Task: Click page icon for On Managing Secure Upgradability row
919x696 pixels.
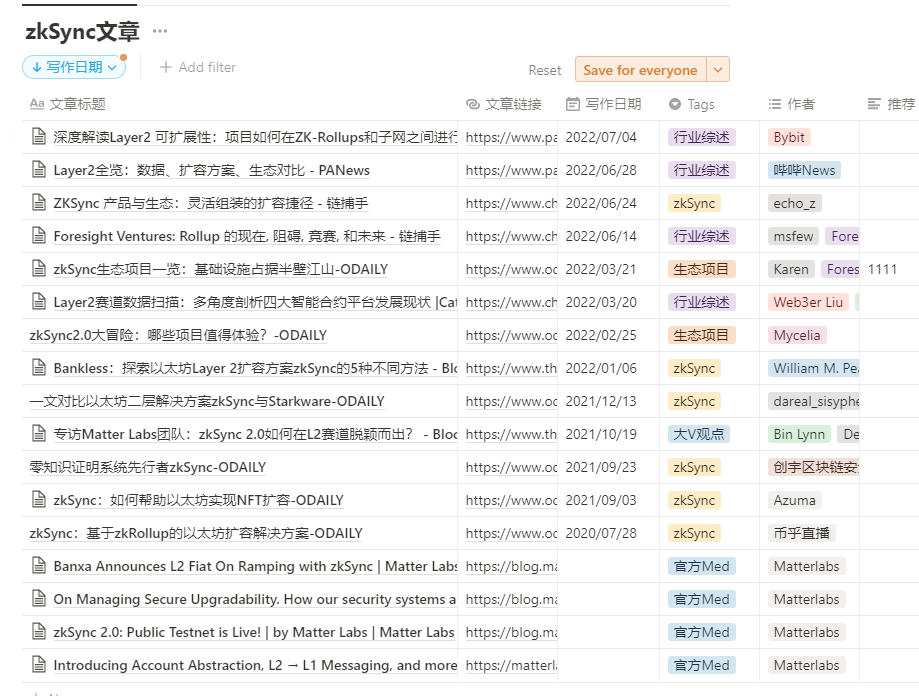Action: tap(39, 599)
